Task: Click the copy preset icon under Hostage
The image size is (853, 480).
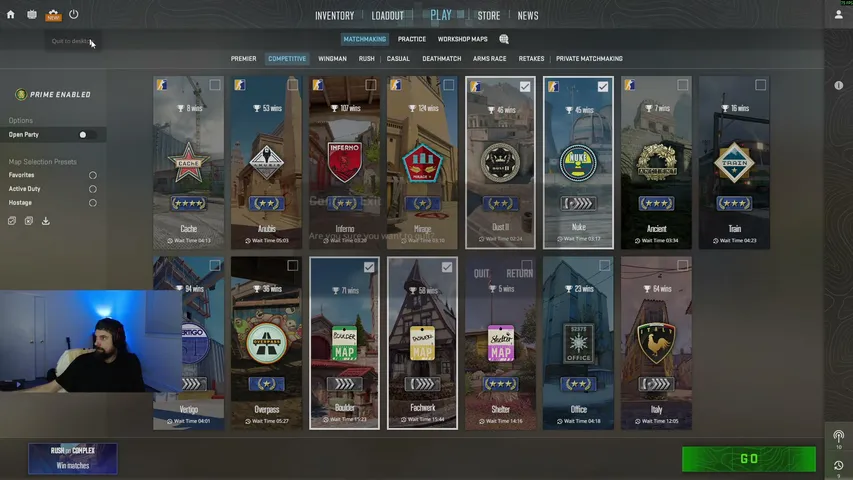Action: (x=12, y=221)
